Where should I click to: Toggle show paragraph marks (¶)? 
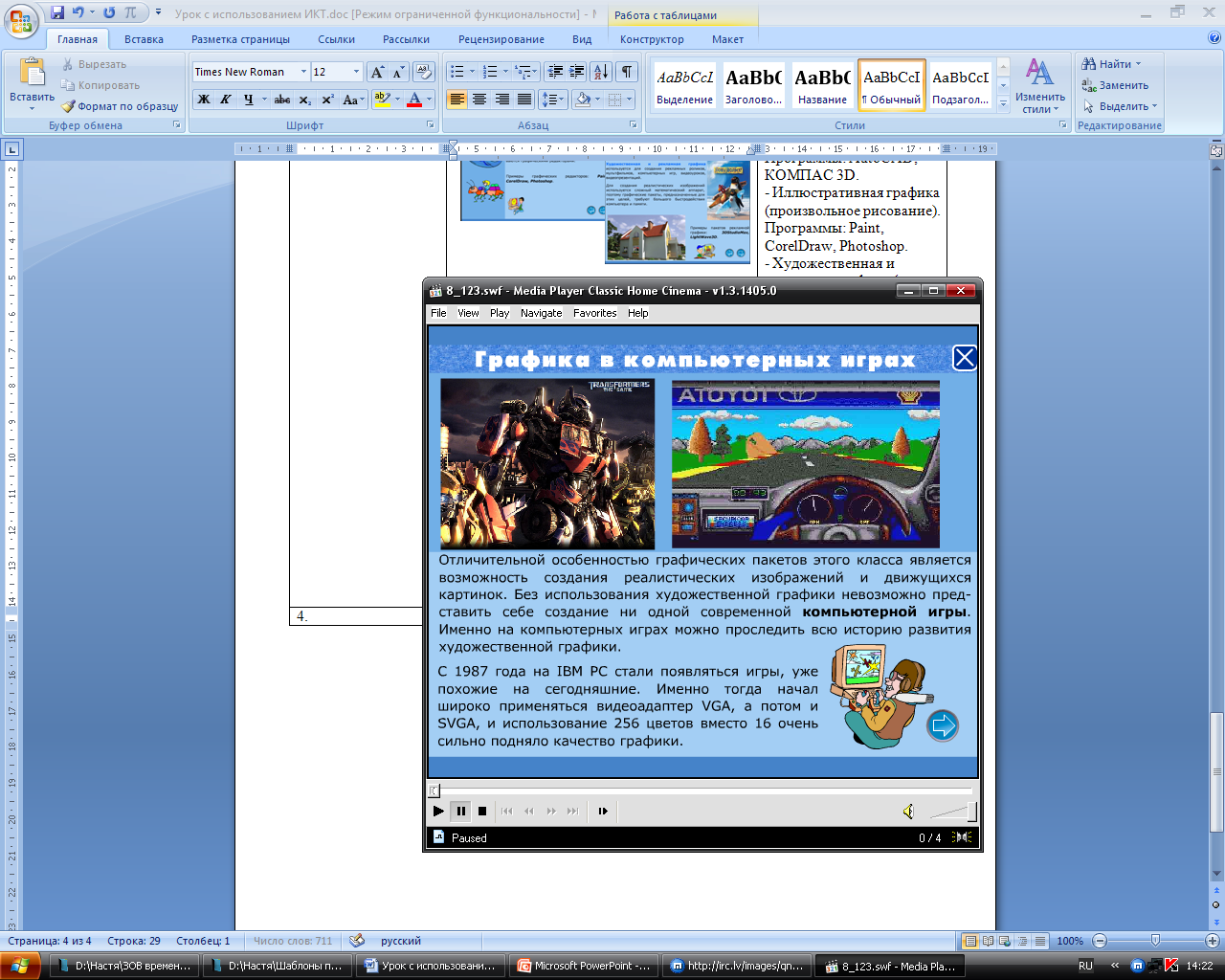pos(626,72)
